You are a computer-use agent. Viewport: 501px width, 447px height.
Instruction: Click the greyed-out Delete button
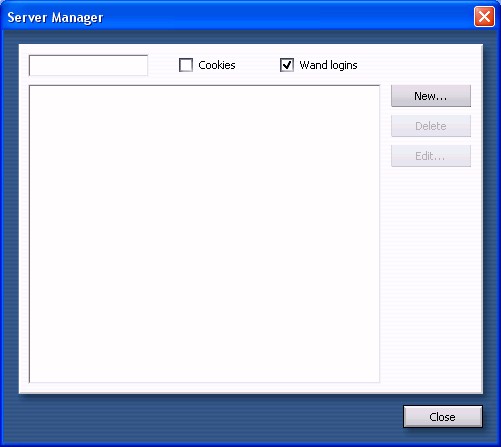[431, 126]
